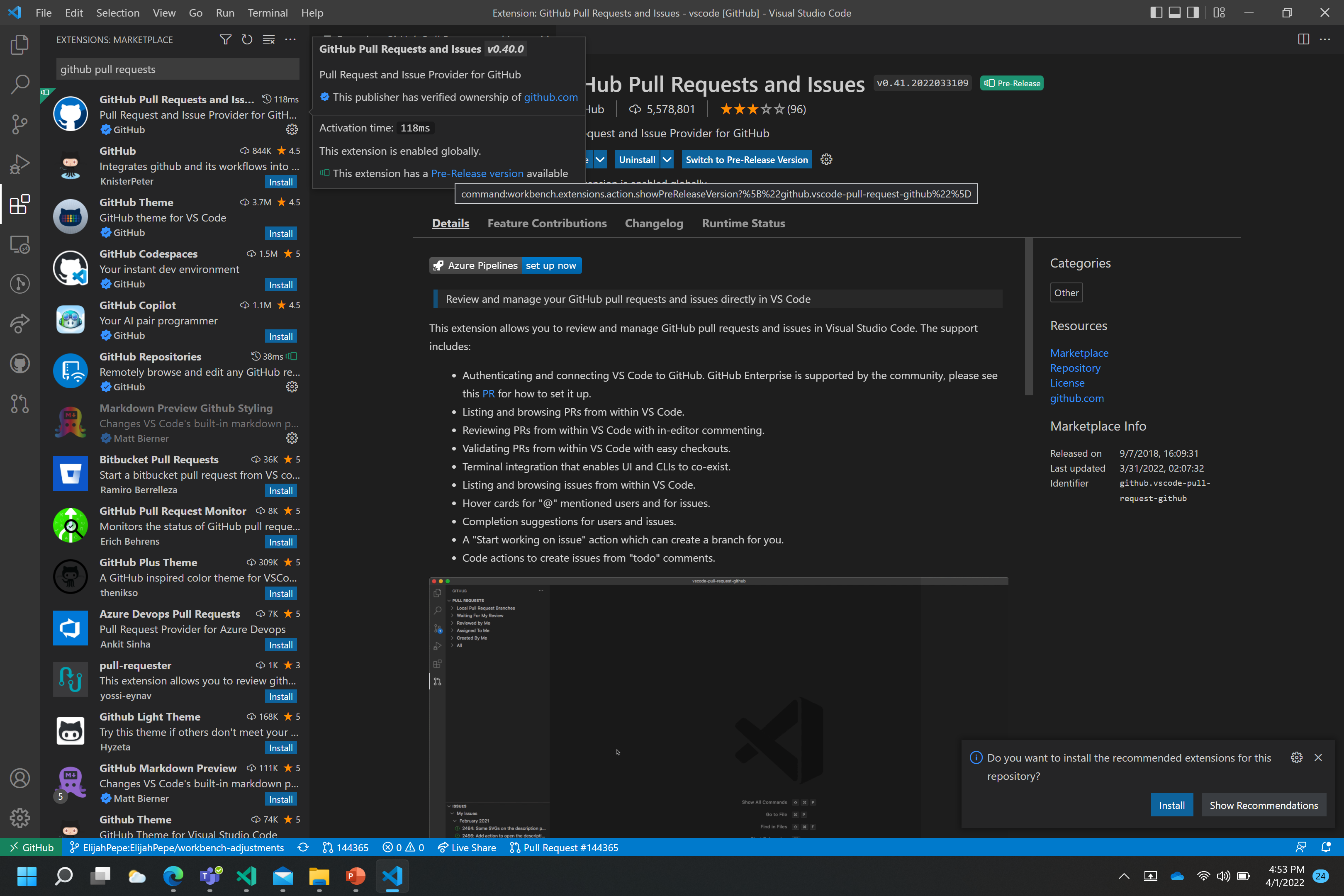Open the Manage gear in activity bar

coord(19,818)
